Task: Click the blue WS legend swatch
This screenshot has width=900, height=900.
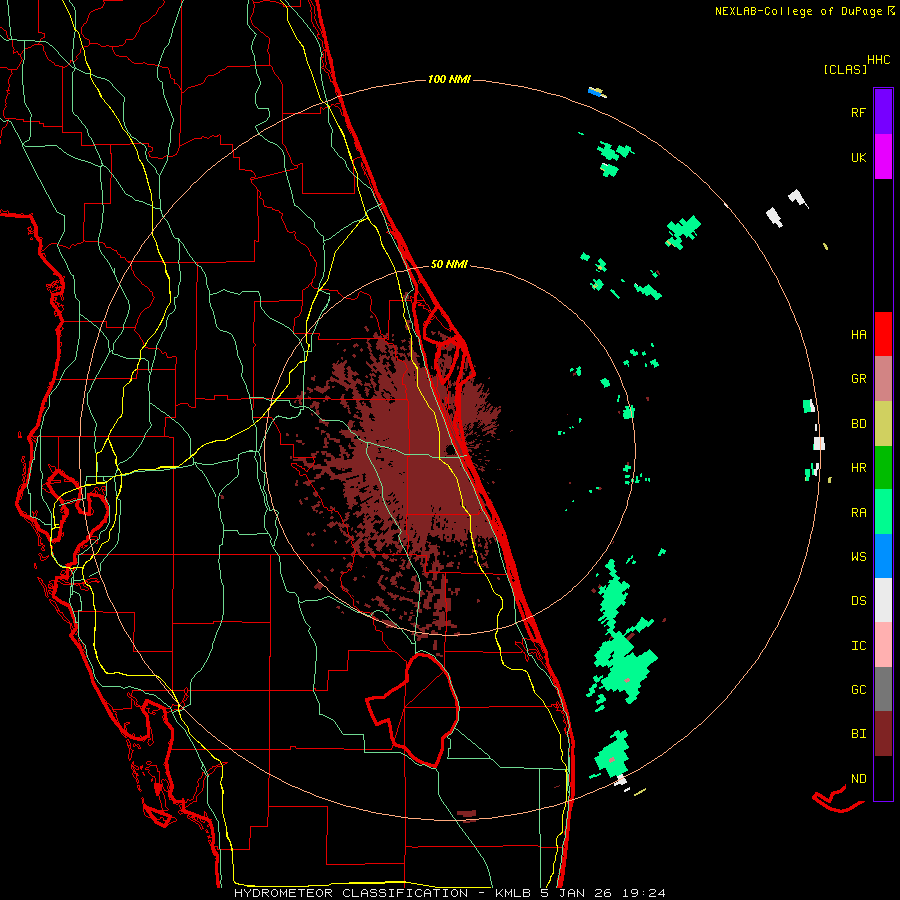Action: [883, 556]
